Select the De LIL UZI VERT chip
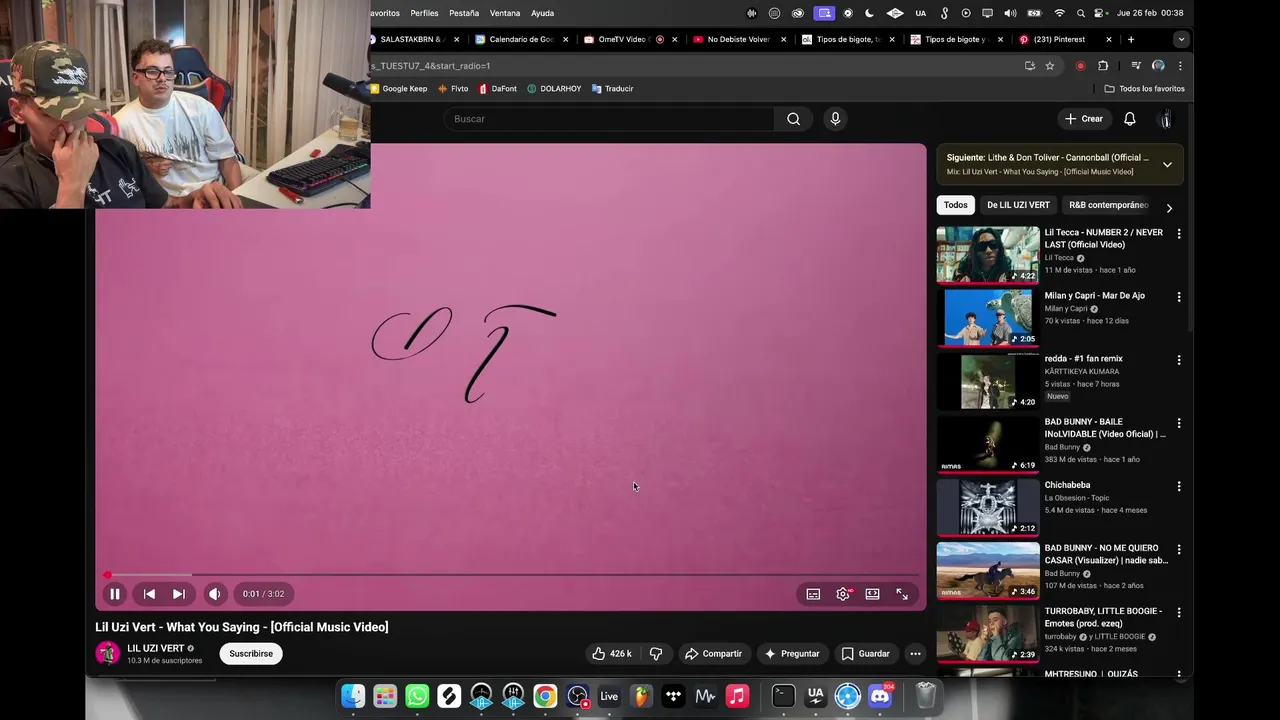The width and height of the screenshot is (1280, 720). (x=1018, y=205)
